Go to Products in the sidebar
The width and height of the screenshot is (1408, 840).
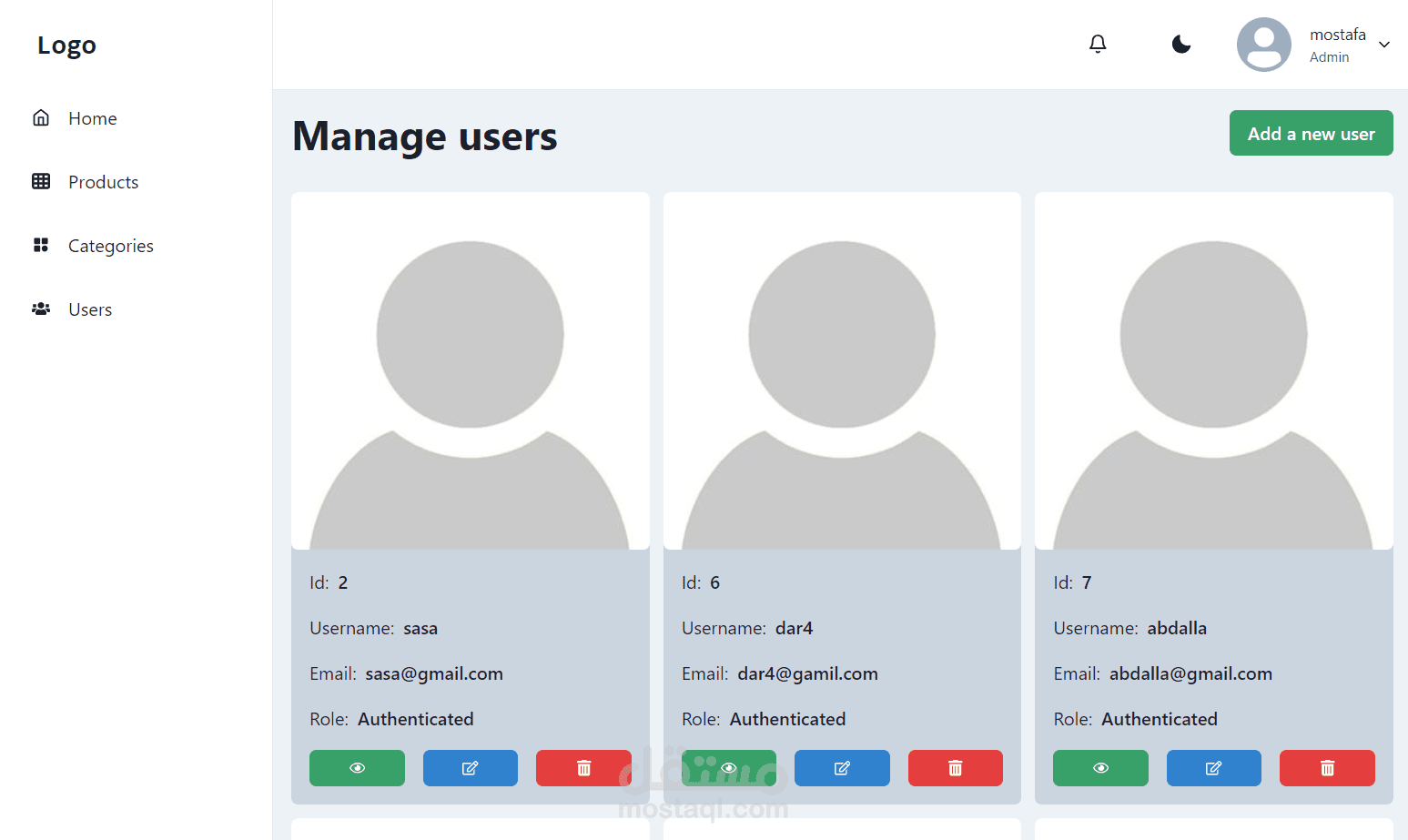click(x=103, y=182)
